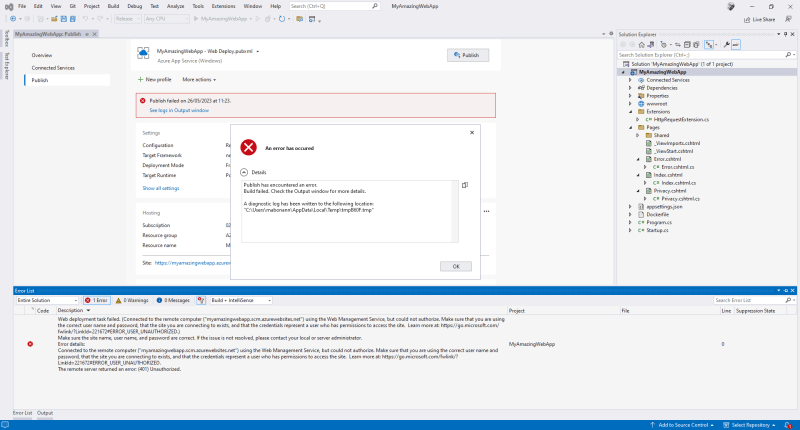Open See logs in Output window link
Screen dimensions: 800x430
pos(179,110)
